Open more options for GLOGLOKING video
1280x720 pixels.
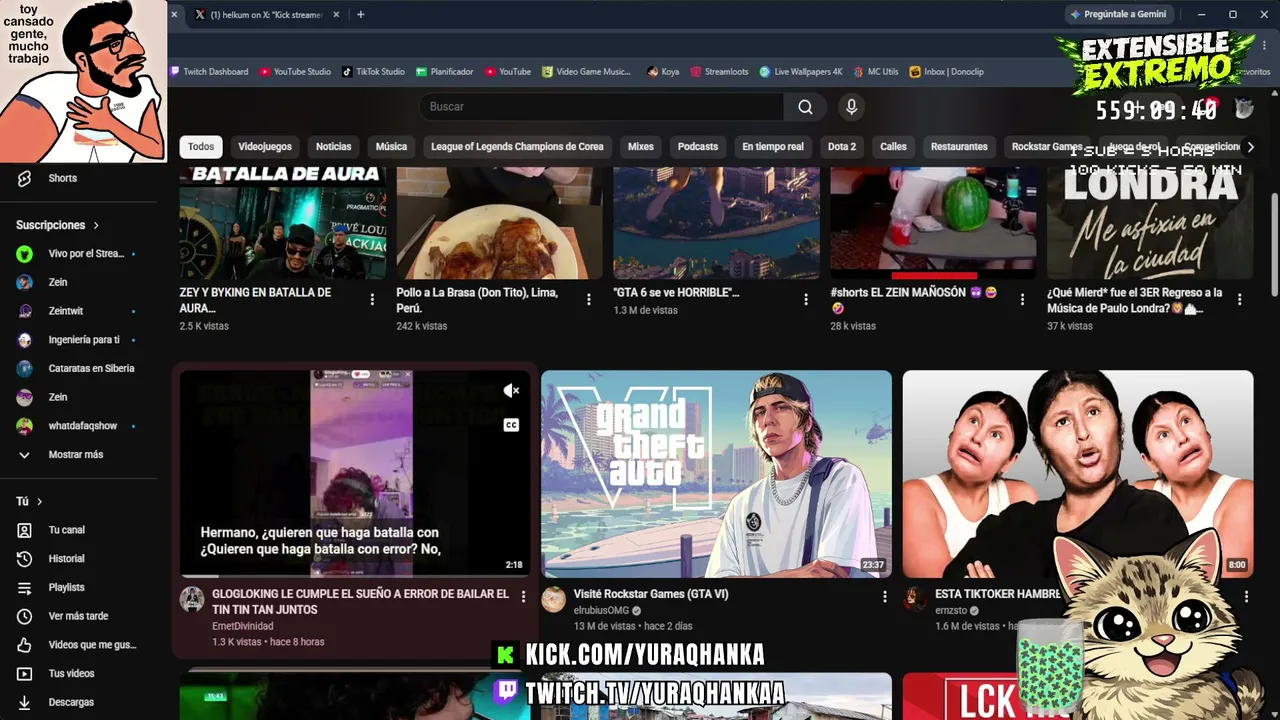(x=522, y=596)
